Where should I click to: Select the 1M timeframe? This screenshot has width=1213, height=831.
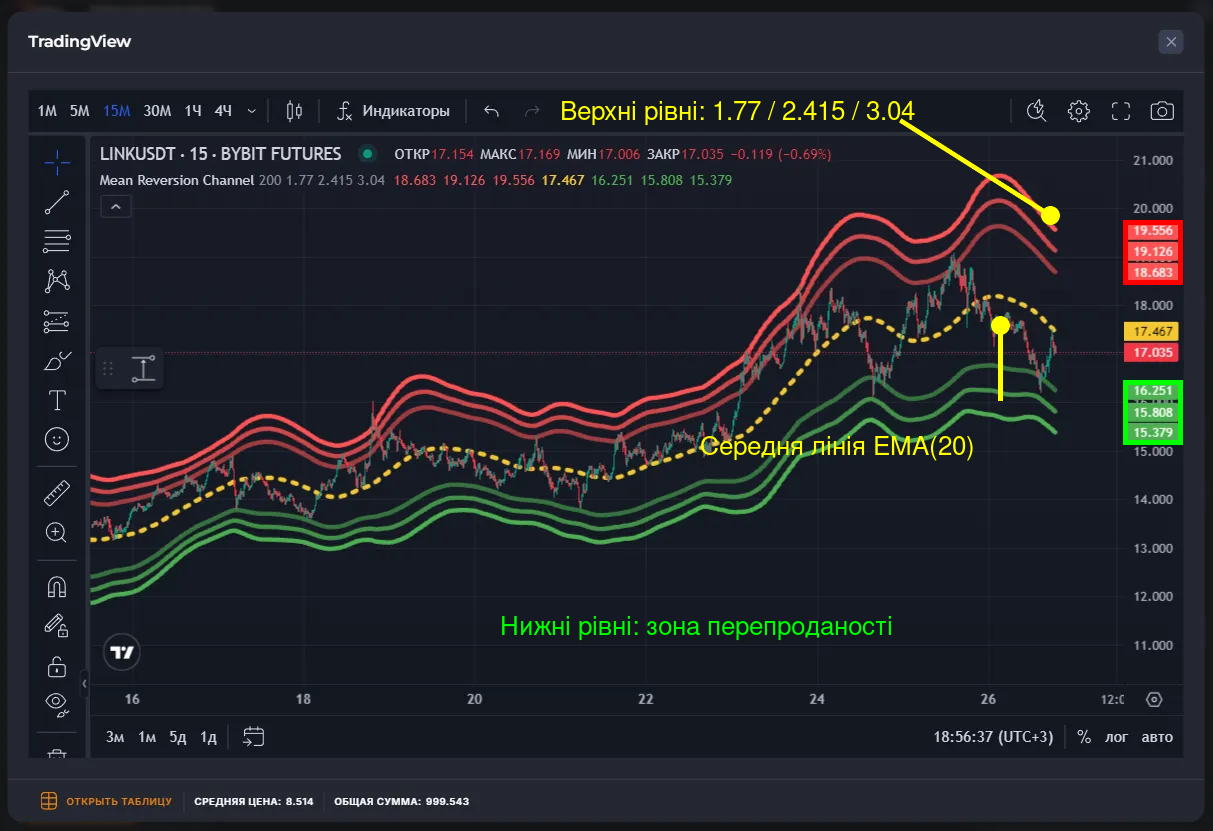coord(47,111)
